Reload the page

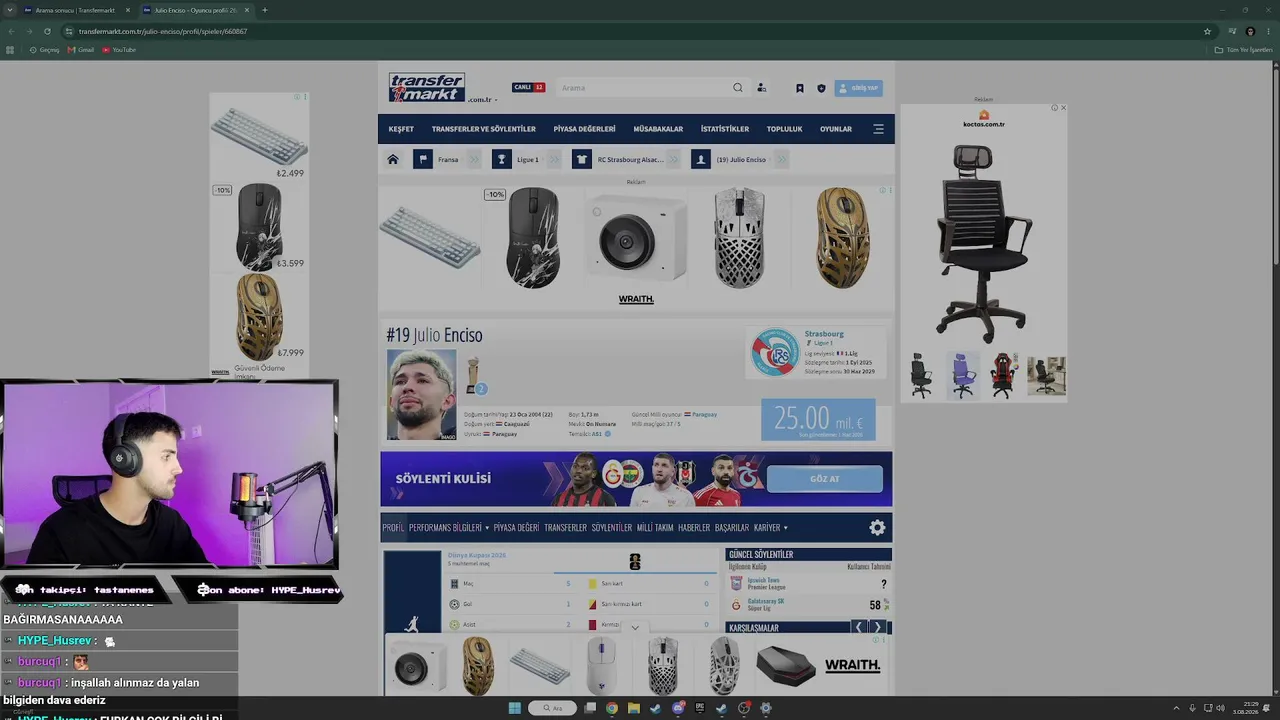47,31
